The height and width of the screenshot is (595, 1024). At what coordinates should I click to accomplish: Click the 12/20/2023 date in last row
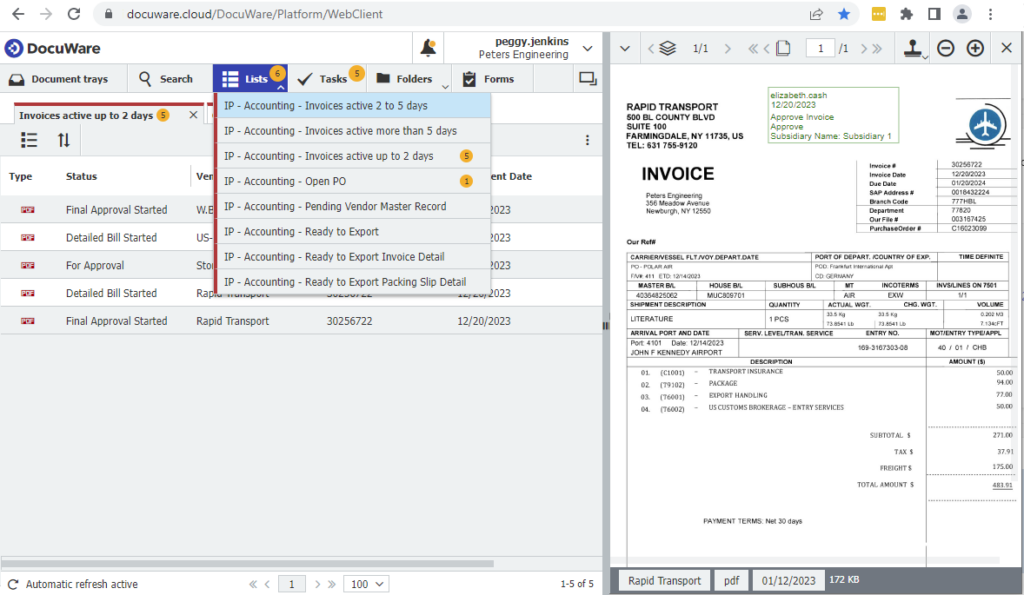coord(484,321)
